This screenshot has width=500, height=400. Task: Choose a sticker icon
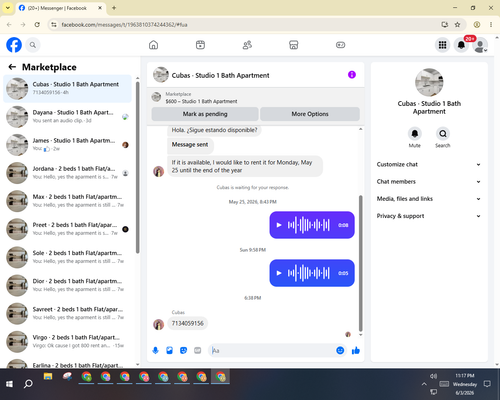[x=183, y=350]
